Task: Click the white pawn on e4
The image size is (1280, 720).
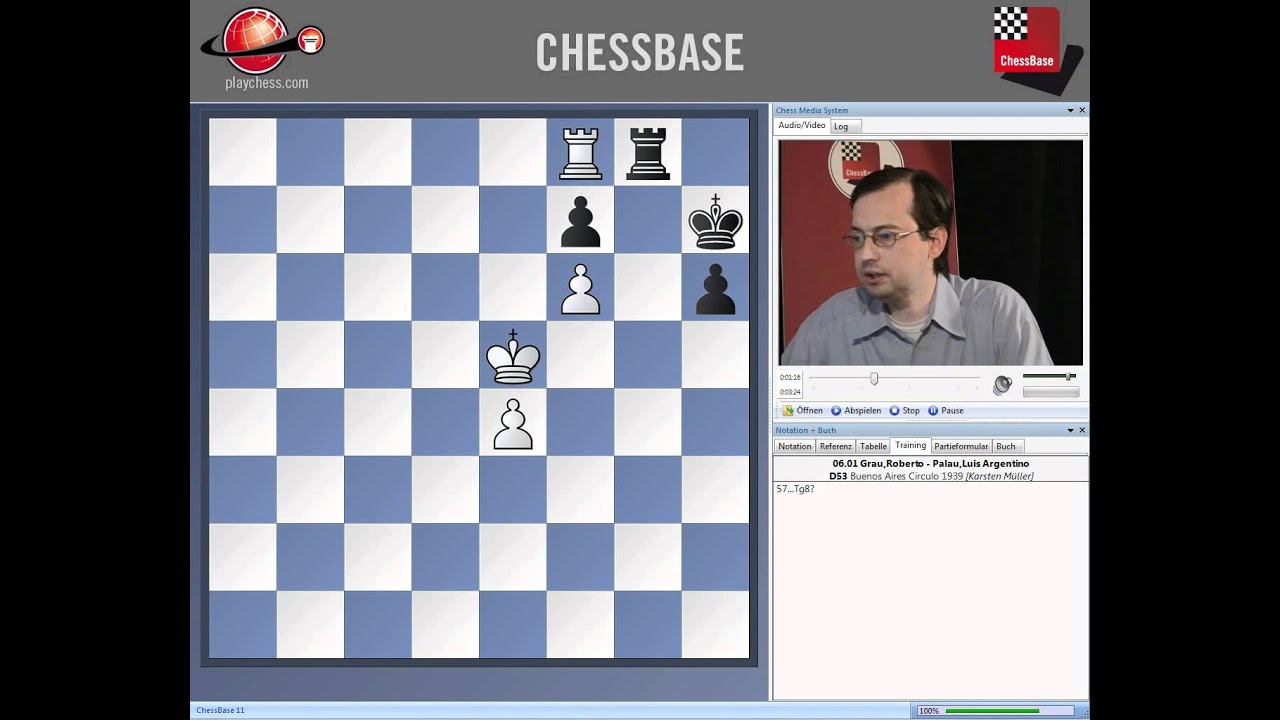Action: (x=513, y=424)
